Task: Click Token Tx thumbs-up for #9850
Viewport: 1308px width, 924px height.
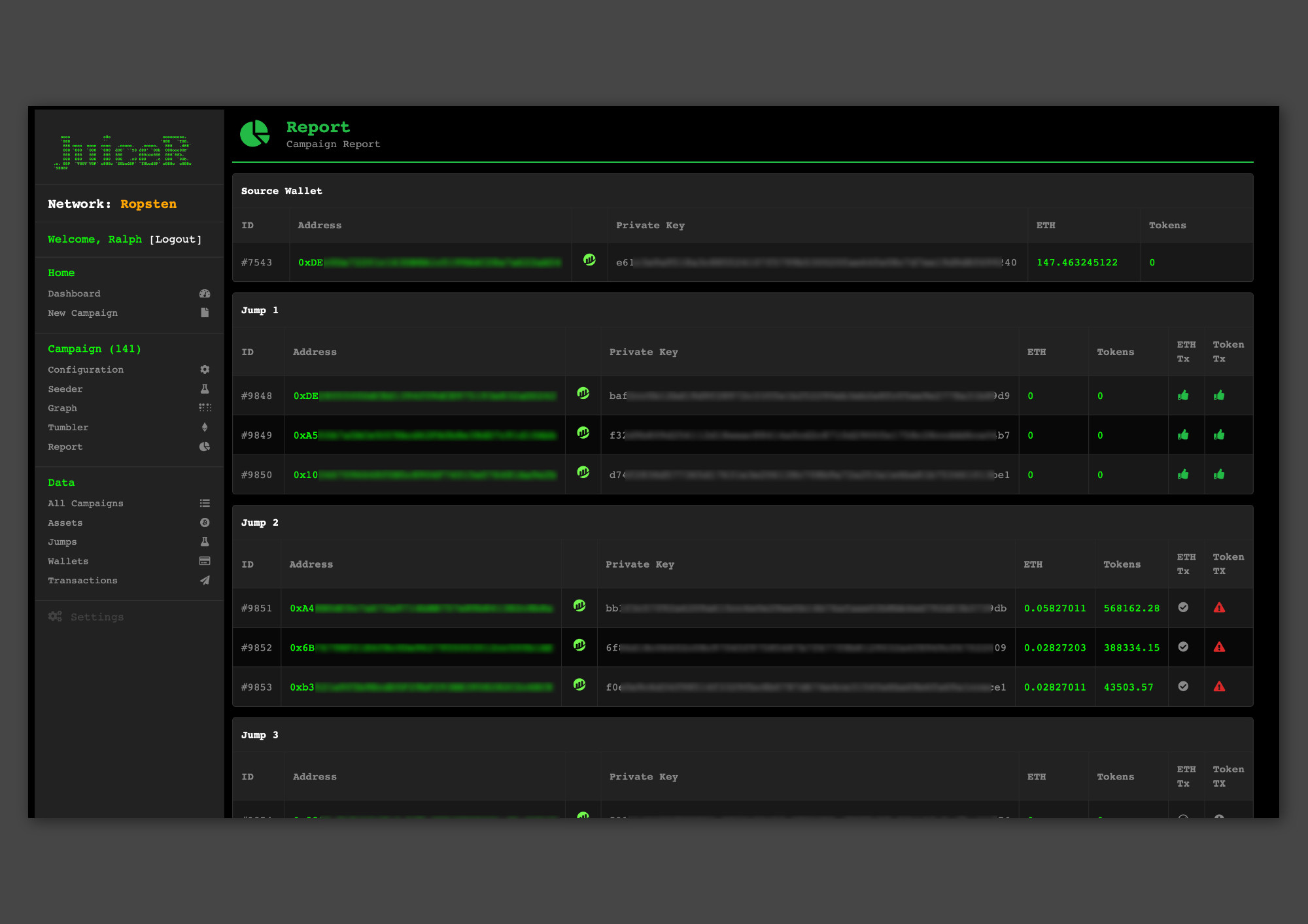Action: point(1219,474)
